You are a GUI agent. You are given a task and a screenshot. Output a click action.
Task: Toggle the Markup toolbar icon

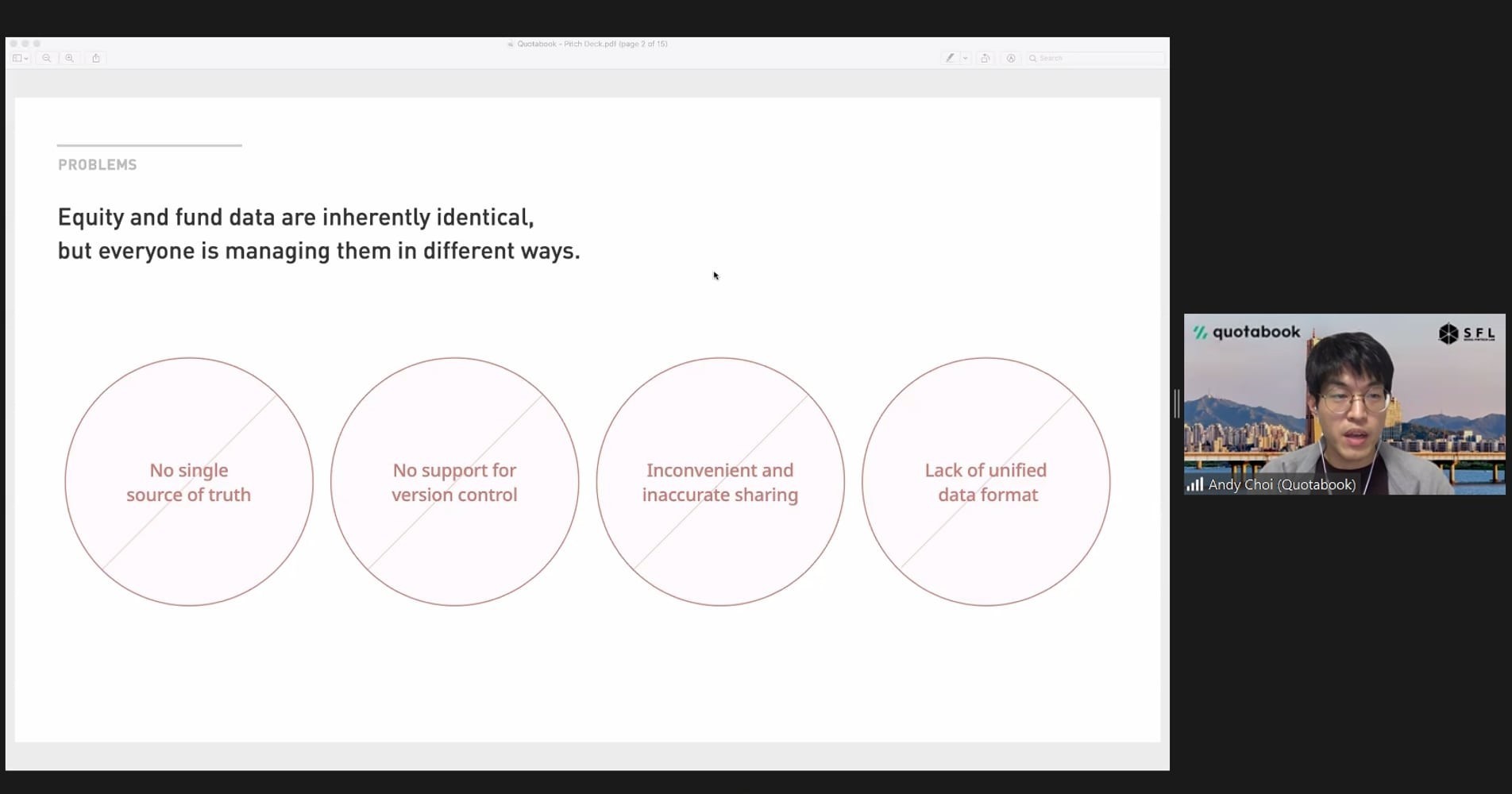[x=1011, y=58]
